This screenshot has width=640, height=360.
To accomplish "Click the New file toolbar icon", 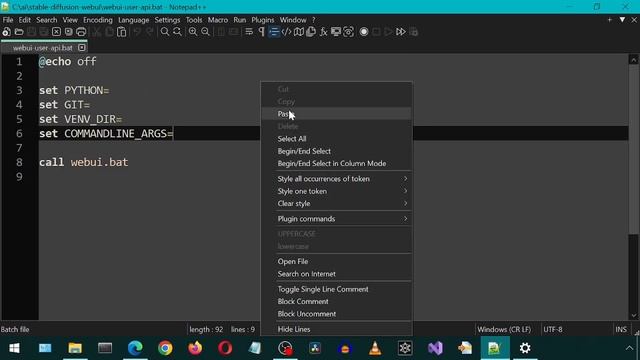I will pyautogui.click(x=7, y=32).
